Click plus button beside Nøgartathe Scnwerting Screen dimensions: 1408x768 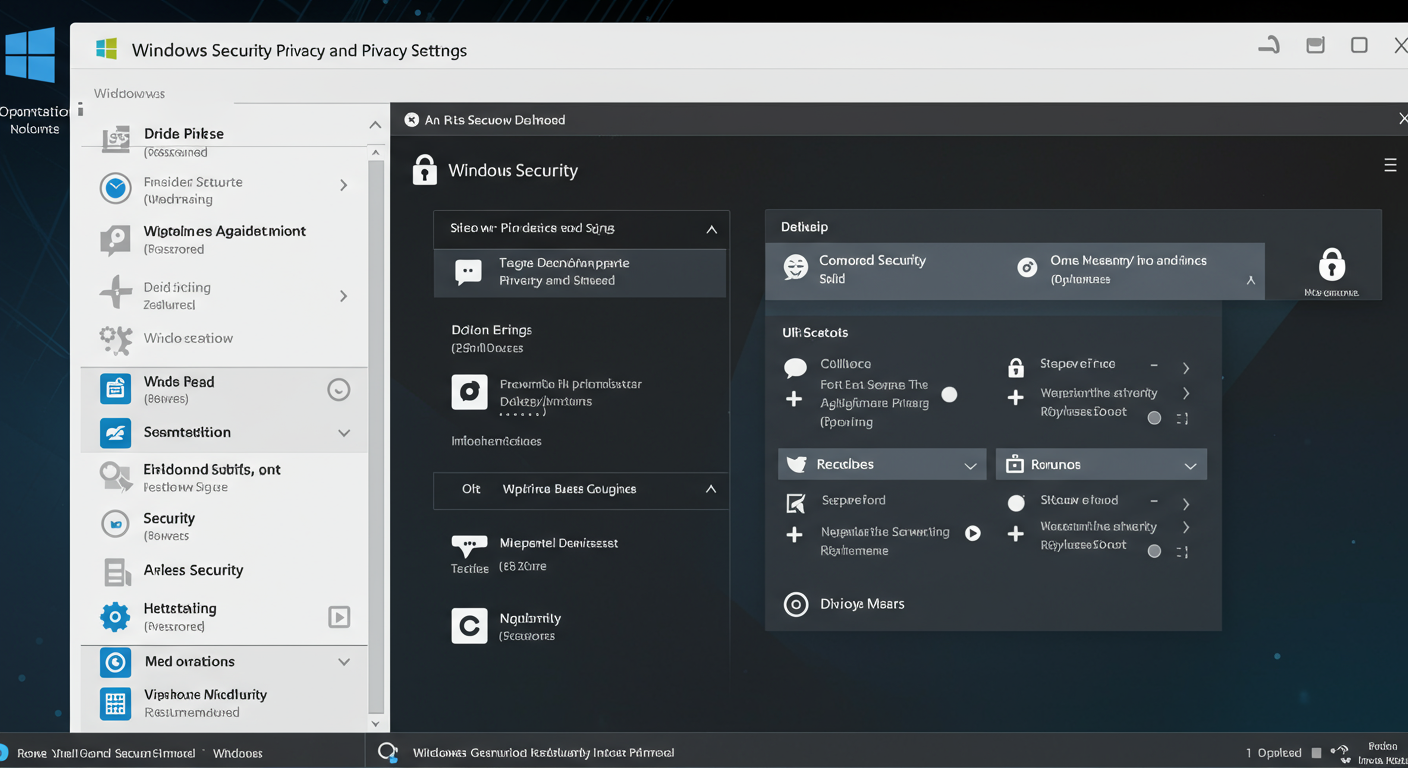click(x=794, y=535)
